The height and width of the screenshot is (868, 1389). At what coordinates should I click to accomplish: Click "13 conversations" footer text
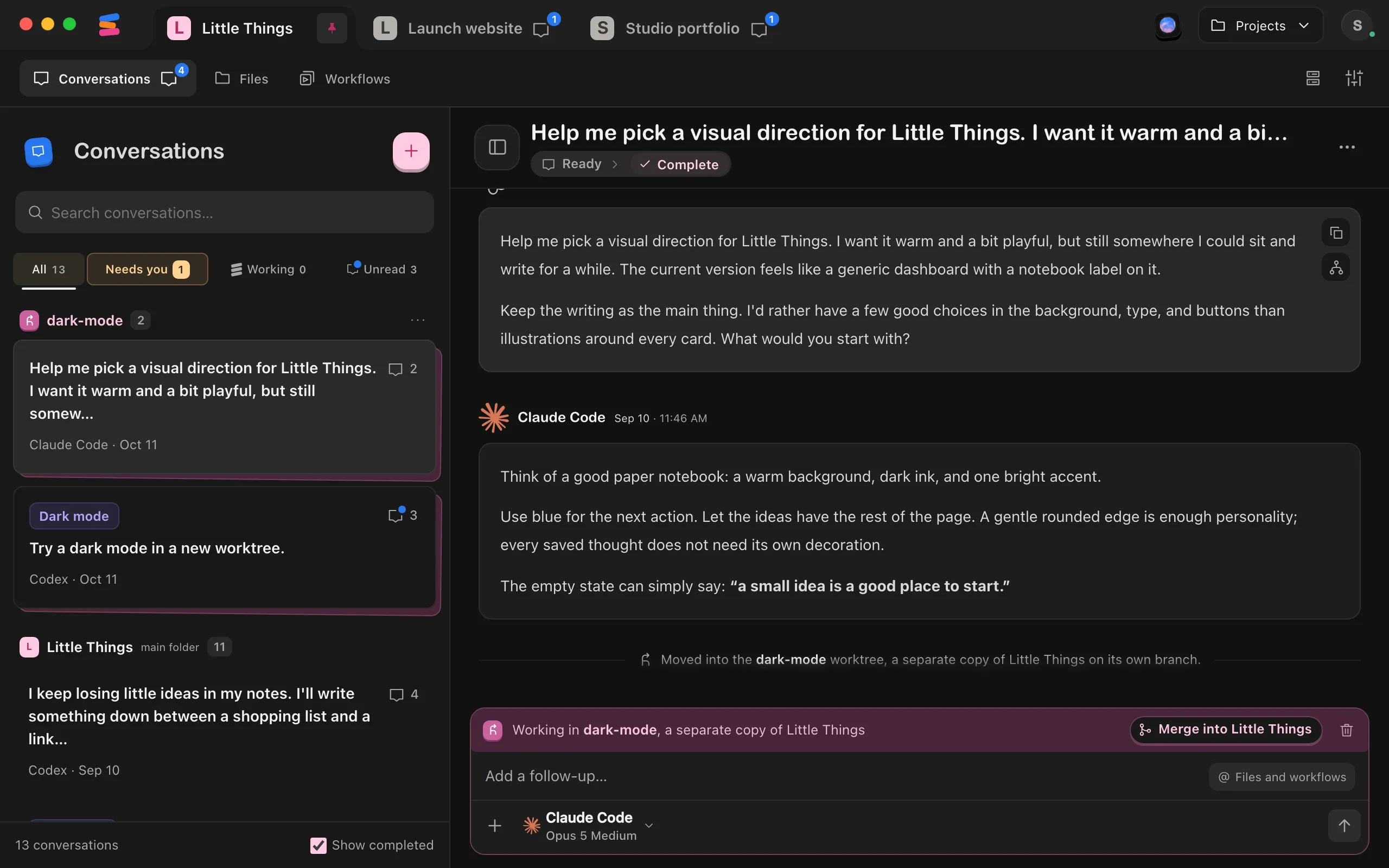[67, 845]
